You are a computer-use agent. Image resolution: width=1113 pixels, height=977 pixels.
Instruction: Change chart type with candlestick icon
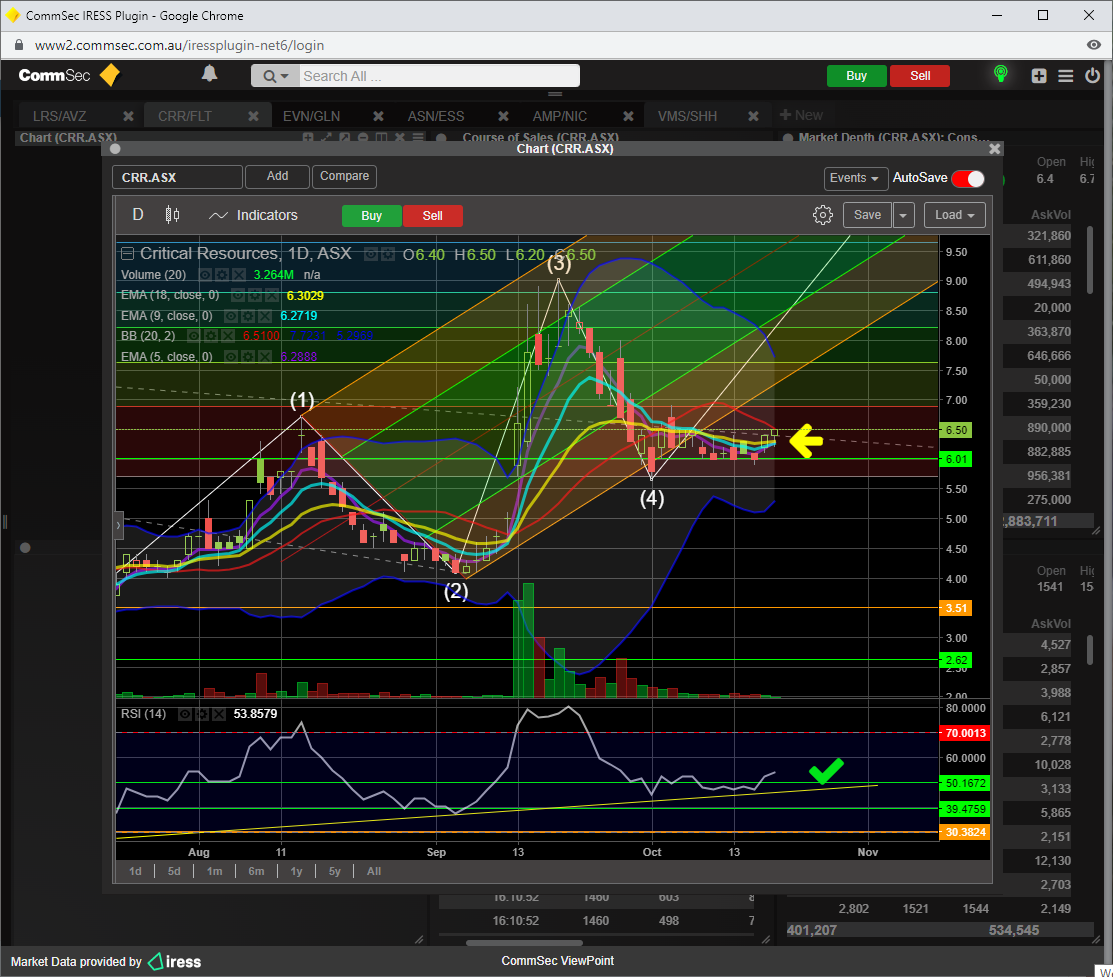point(172,215)
